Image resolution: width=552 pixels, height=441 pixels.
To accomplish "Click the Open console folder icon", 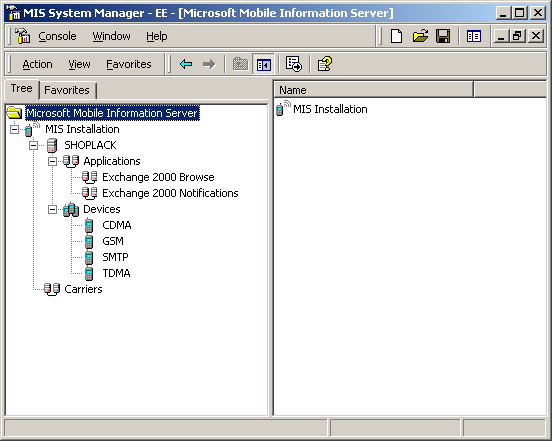I will click(x=420, y=36).
